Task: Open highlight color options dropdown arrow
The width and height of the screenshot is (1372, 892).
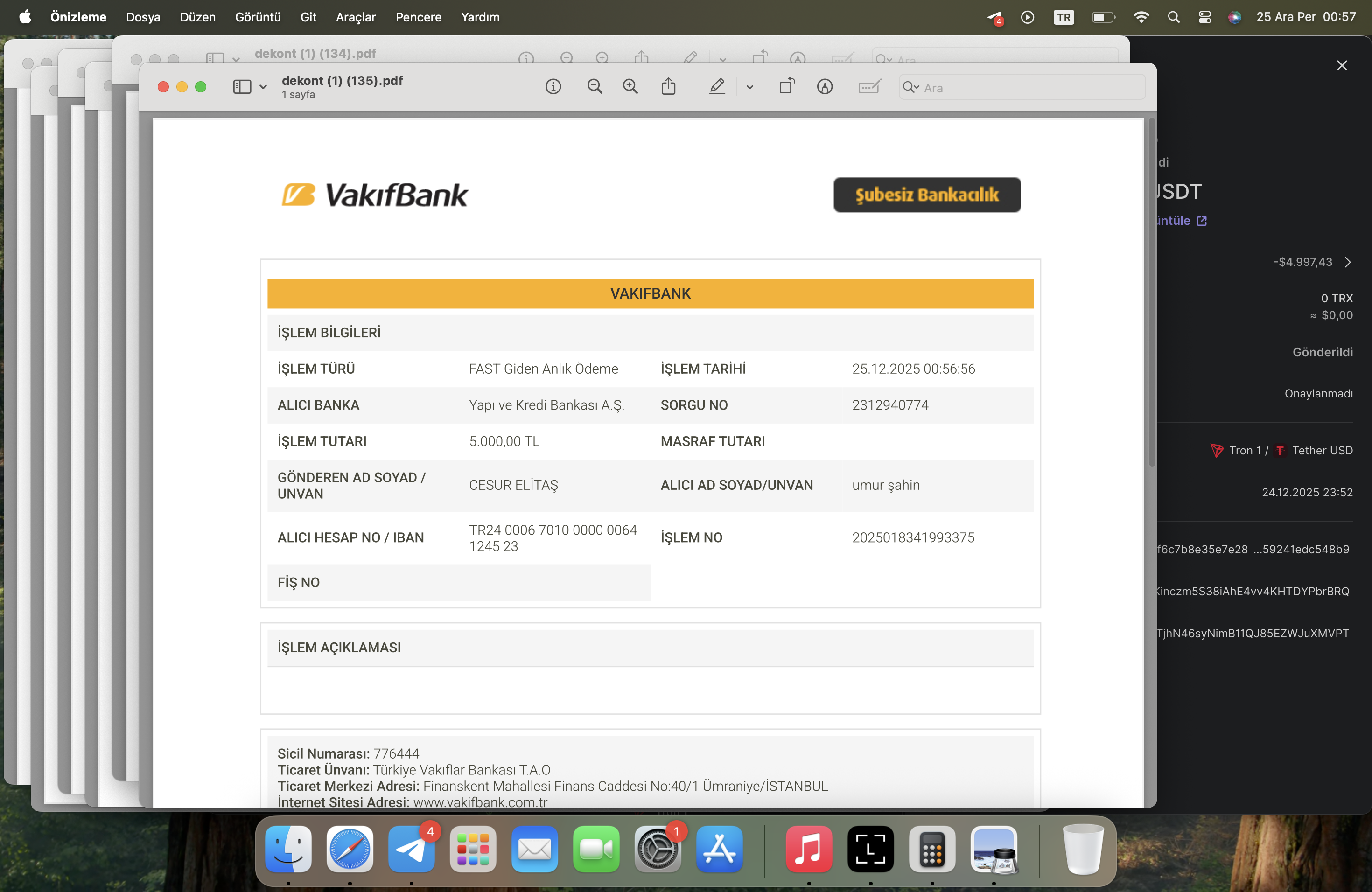Action: tap(749, 87)
